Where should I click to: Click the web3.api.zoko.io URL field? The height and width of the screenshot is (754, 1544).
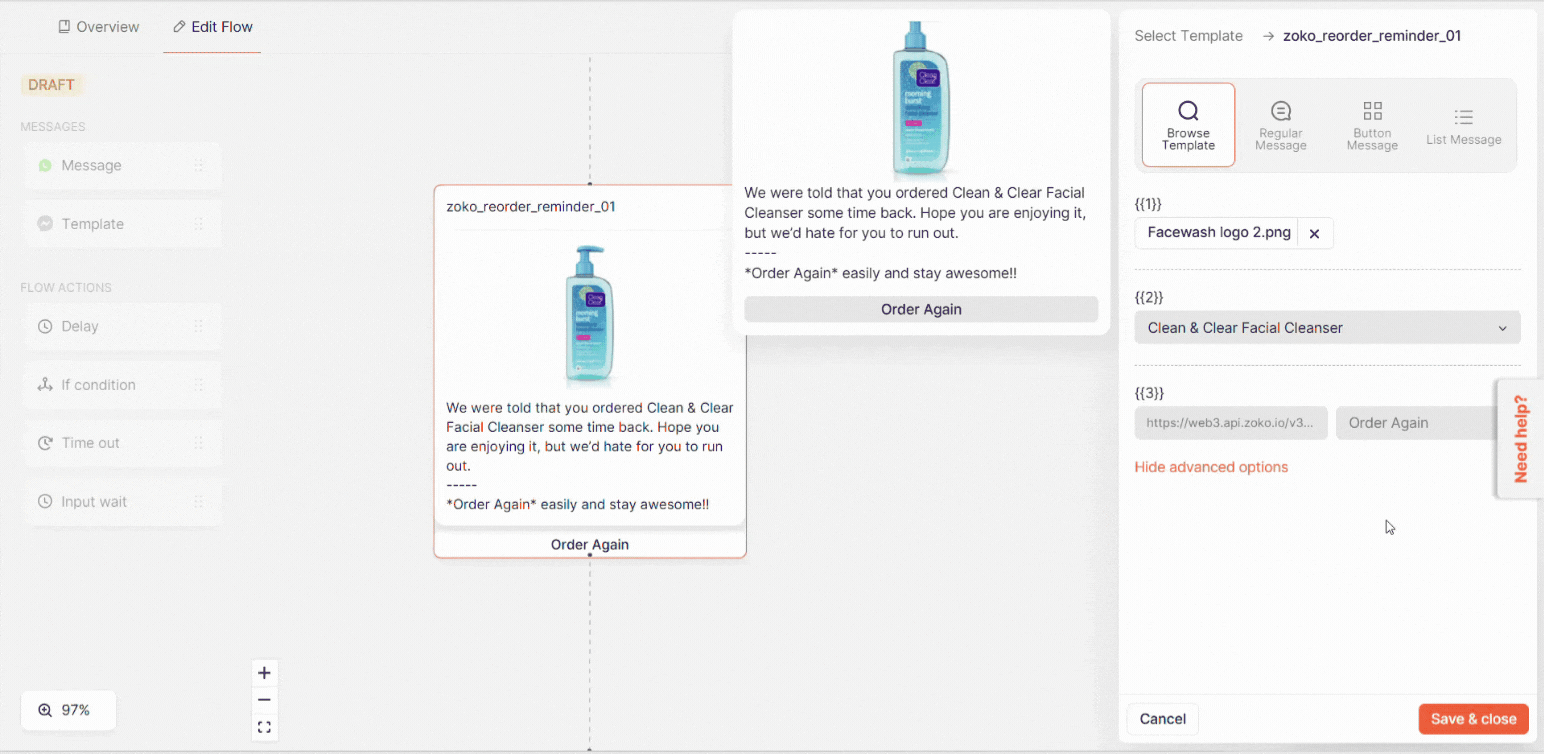1231,423
